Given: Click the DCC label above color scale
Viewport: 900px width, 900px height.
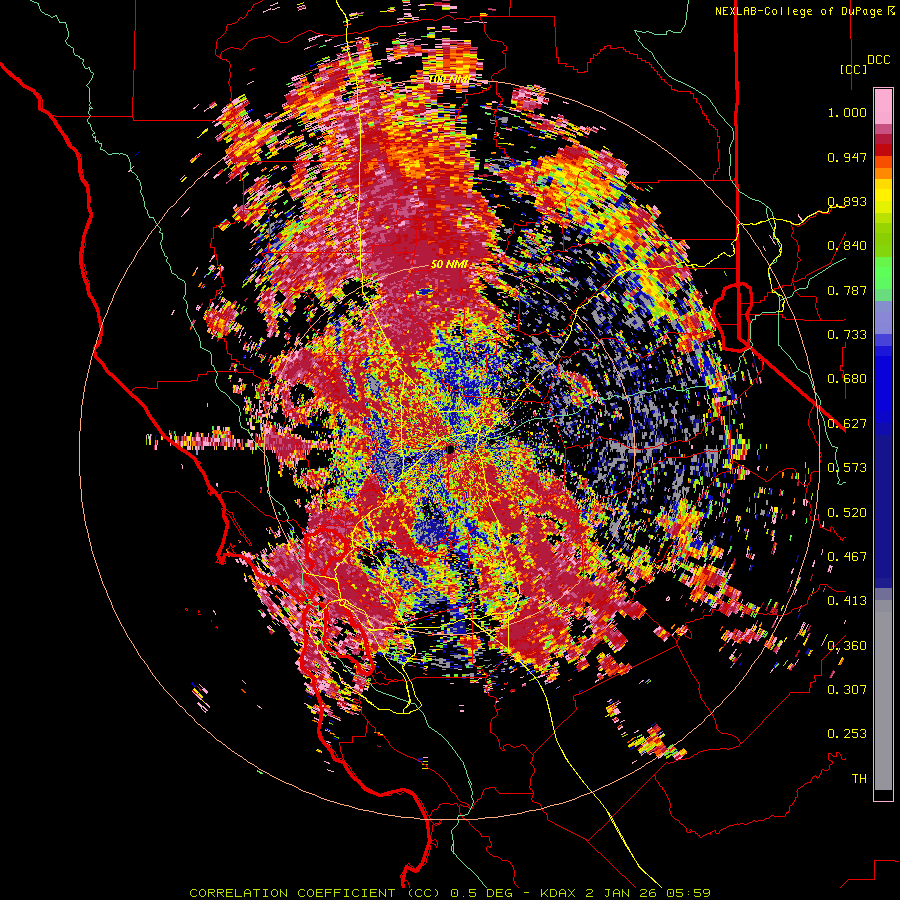Looking at the screenshot, I should (879, 60).
